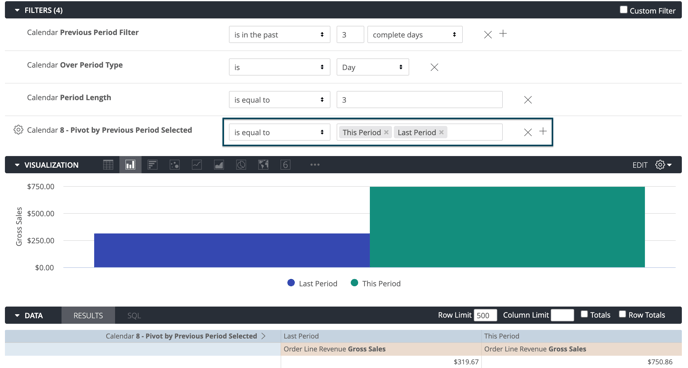Click Previous Period Filter number field

350,35
